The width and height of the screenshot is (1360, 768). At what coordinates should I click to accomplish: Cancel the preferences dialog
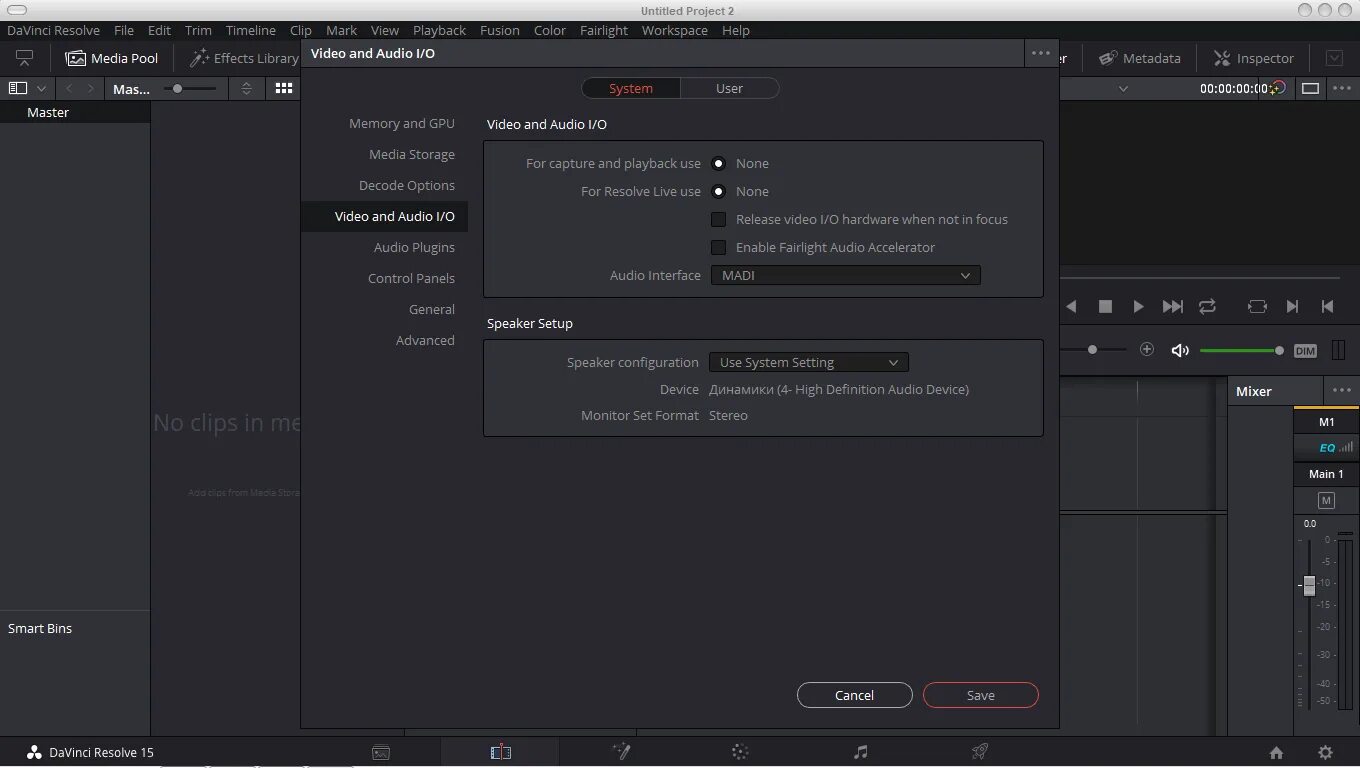(x=855, y=695)
